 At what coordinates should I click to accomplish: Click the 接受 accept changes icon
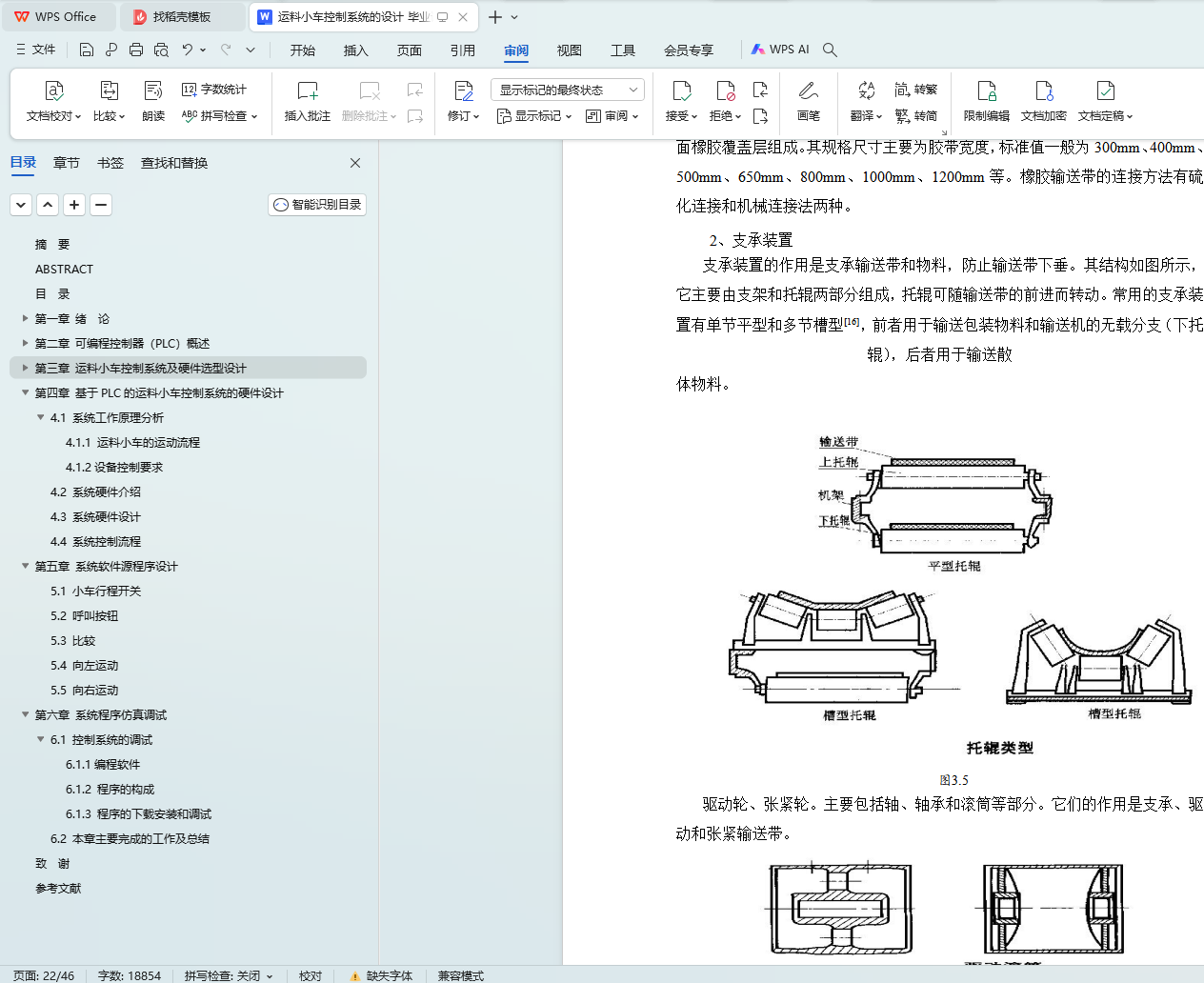[681, 90]
